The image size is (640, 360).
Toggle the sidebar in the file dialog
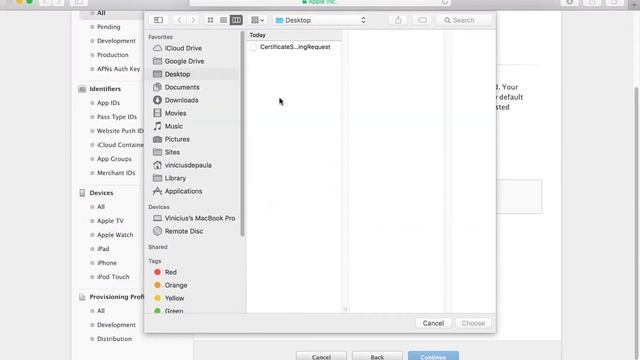158,20
